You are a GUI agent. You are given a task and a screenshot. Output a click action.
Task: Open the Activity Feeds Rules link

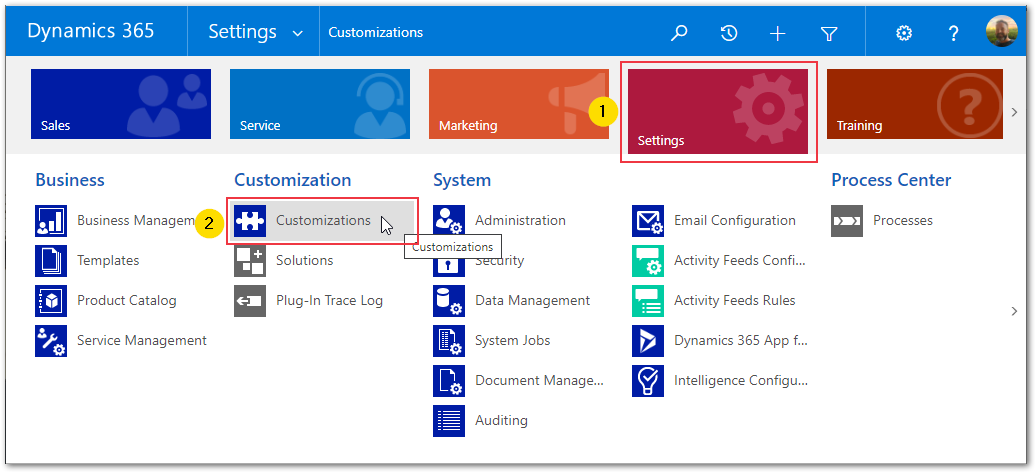click(x=735, y=301)
